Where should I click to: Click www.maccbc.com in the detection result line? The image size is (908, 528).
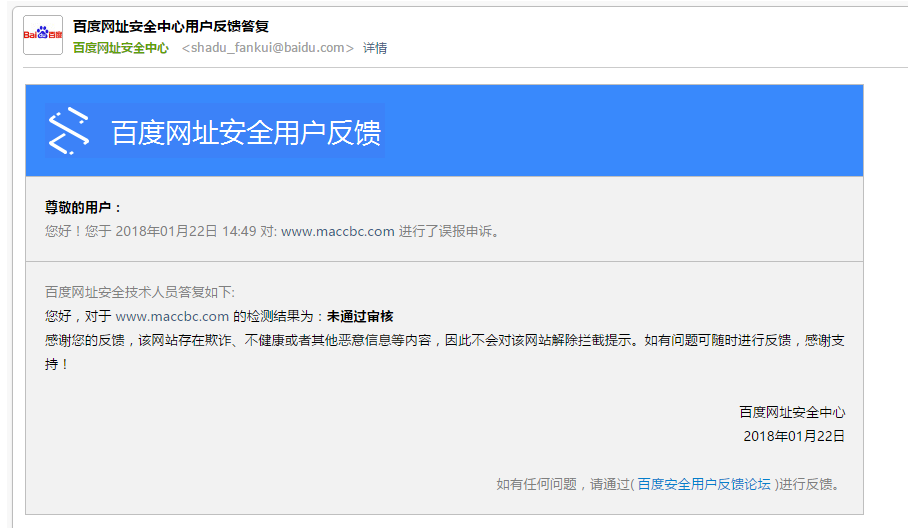click(x=172, y=317)
